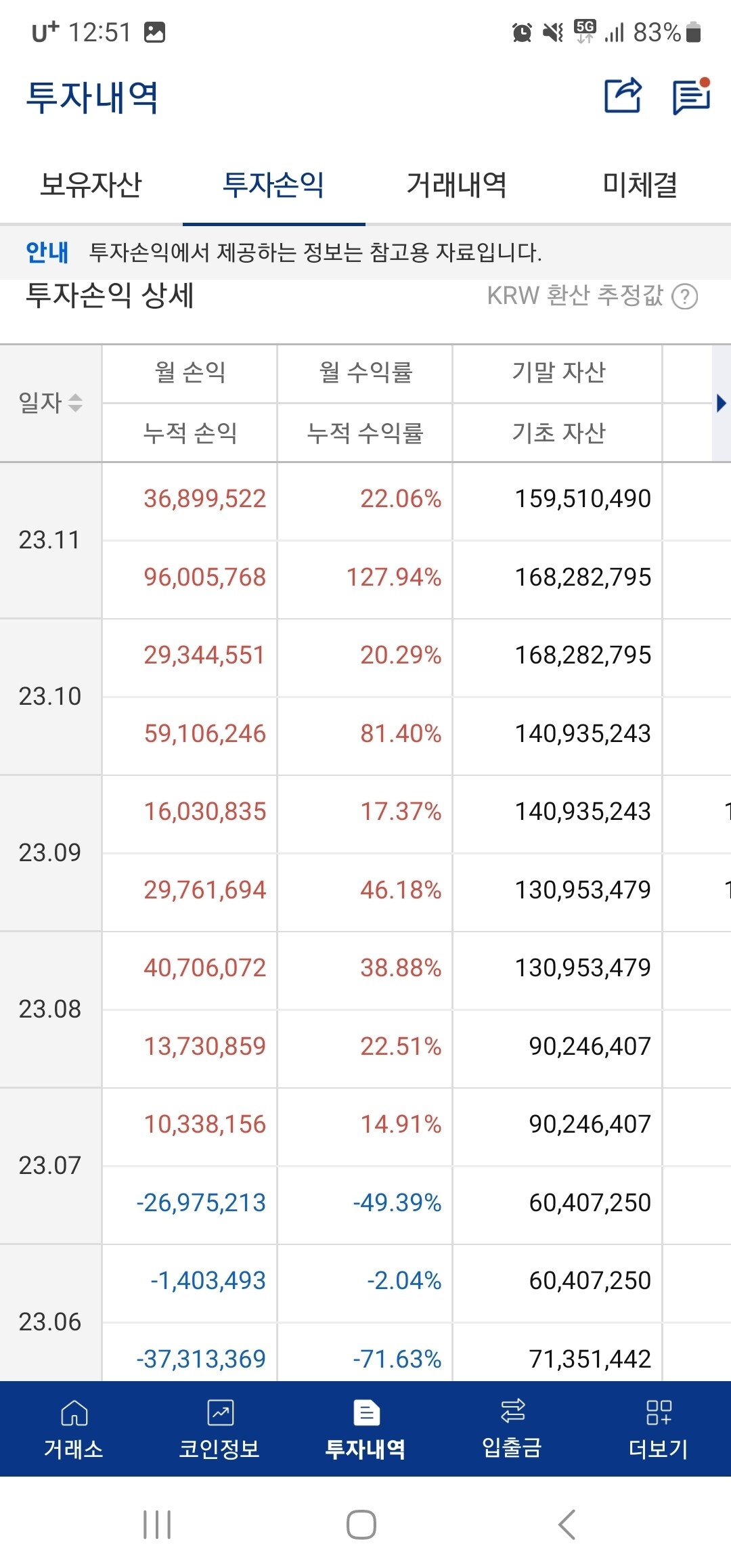This screenshot has width=731, height=1568.
Task: Click the KRW 환산 추정값 help question mark
Action: pyautogui.click(x=685, y=295)
